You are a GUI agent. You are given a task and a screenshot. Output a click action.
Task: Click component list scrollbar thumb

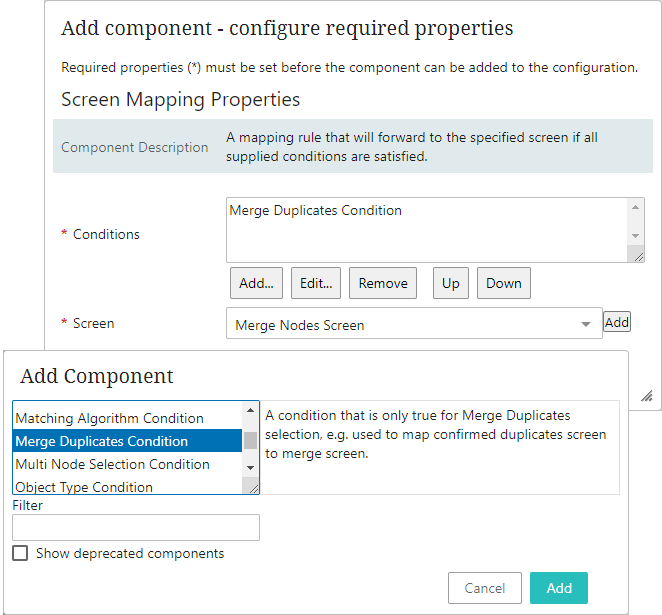pos(251,440)
